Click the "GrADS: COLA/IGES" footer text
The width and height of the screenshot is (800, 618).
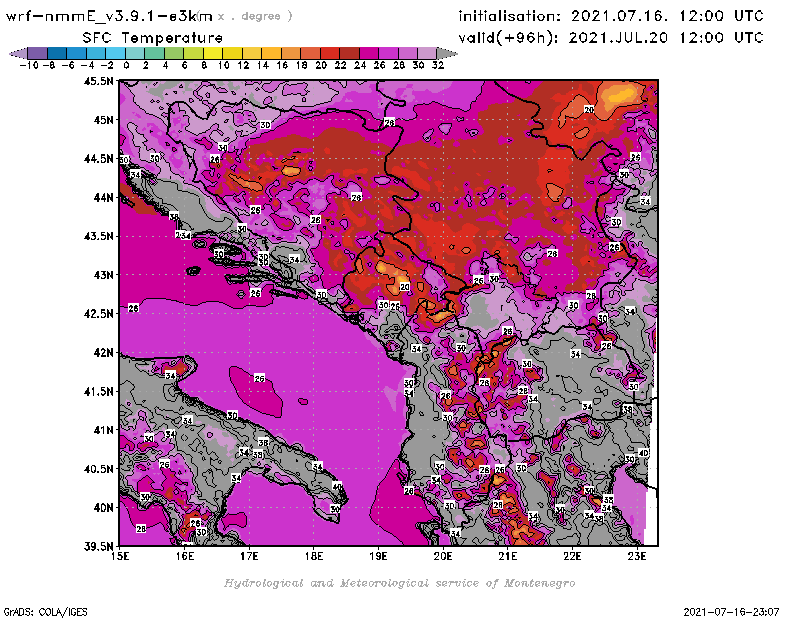pyautogui.click(x=45, y=611)
